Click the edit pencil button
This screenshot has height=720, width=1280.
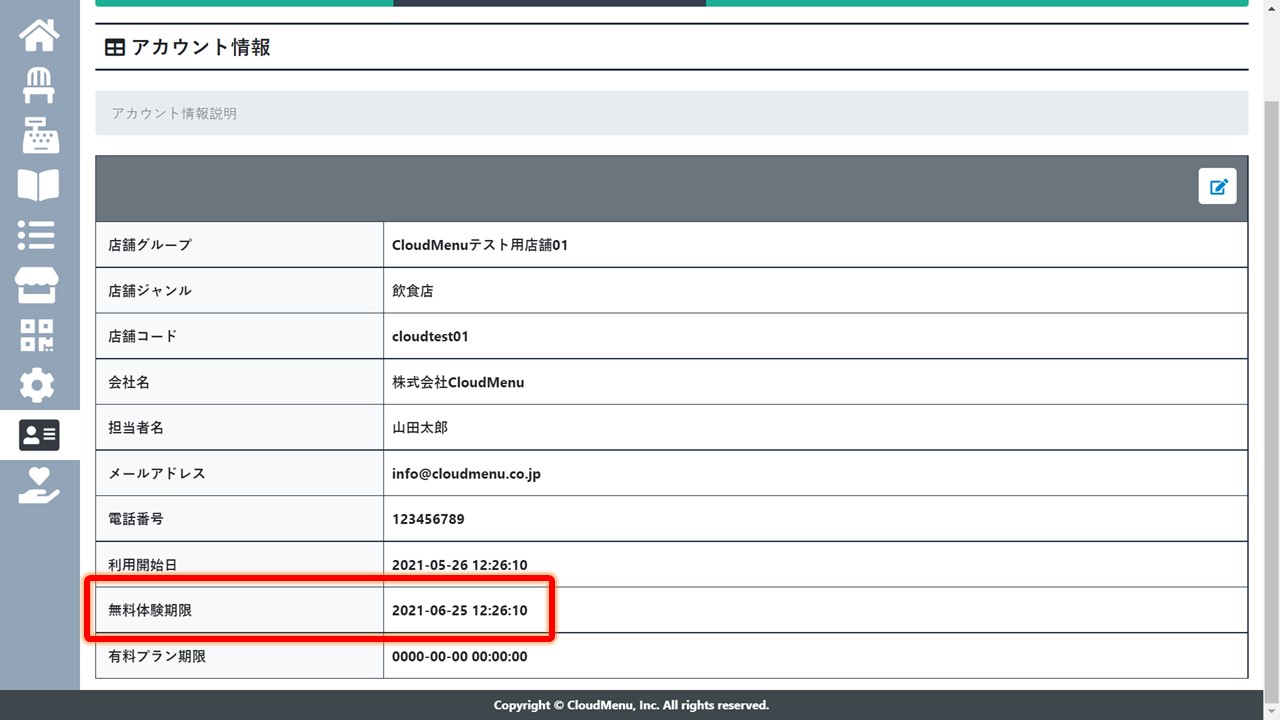tap(1218, 186)
